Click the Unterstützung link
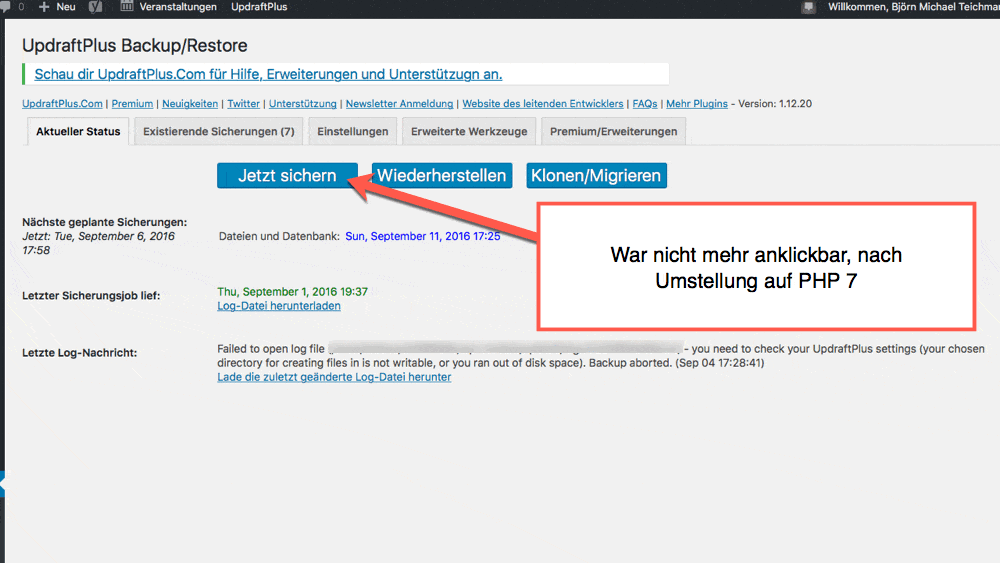 [x=302, y=103]
